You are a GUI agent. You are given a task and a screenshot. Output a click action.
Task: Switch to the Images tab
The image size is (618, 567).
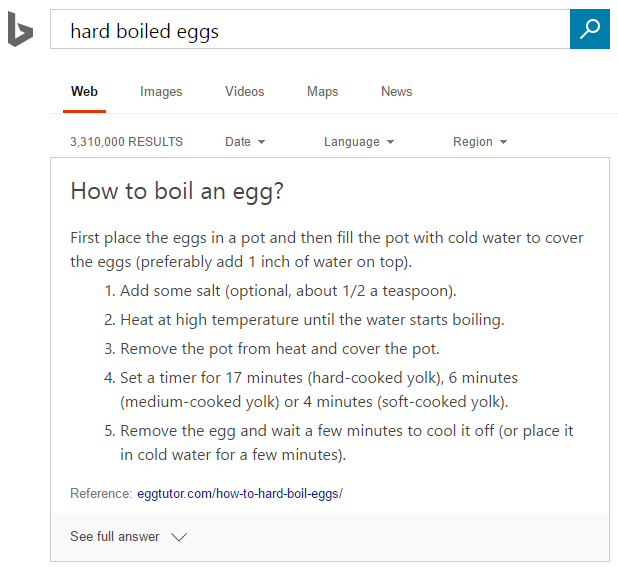(161, 92)
